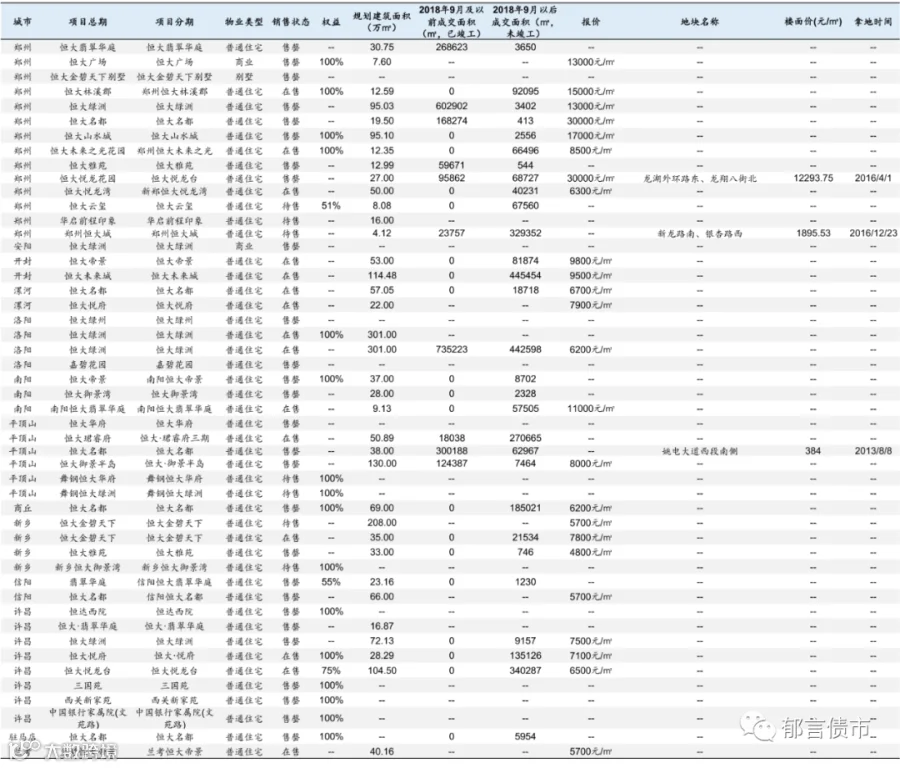Viewport: 900px width, 768px height.
Task: Select the cell with value 300188
Action: click(x=452, y=451)
